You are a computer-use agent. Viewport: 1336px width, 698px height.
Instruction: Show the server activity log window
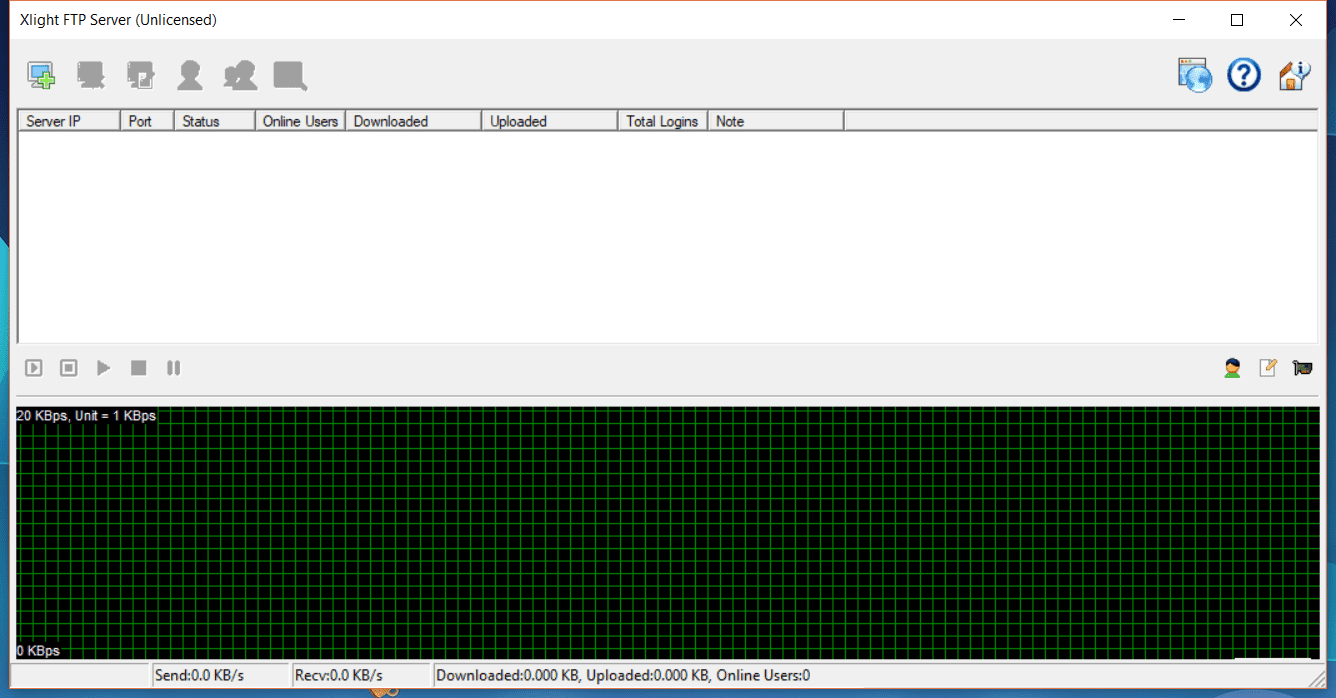click(x=289, y=74)
